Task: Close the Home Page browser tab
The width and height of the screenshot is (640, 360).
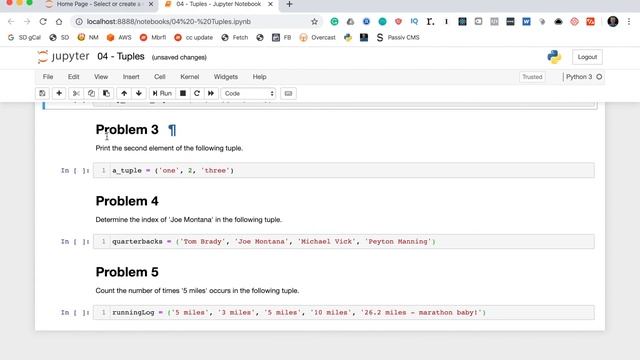Action: 151,4
